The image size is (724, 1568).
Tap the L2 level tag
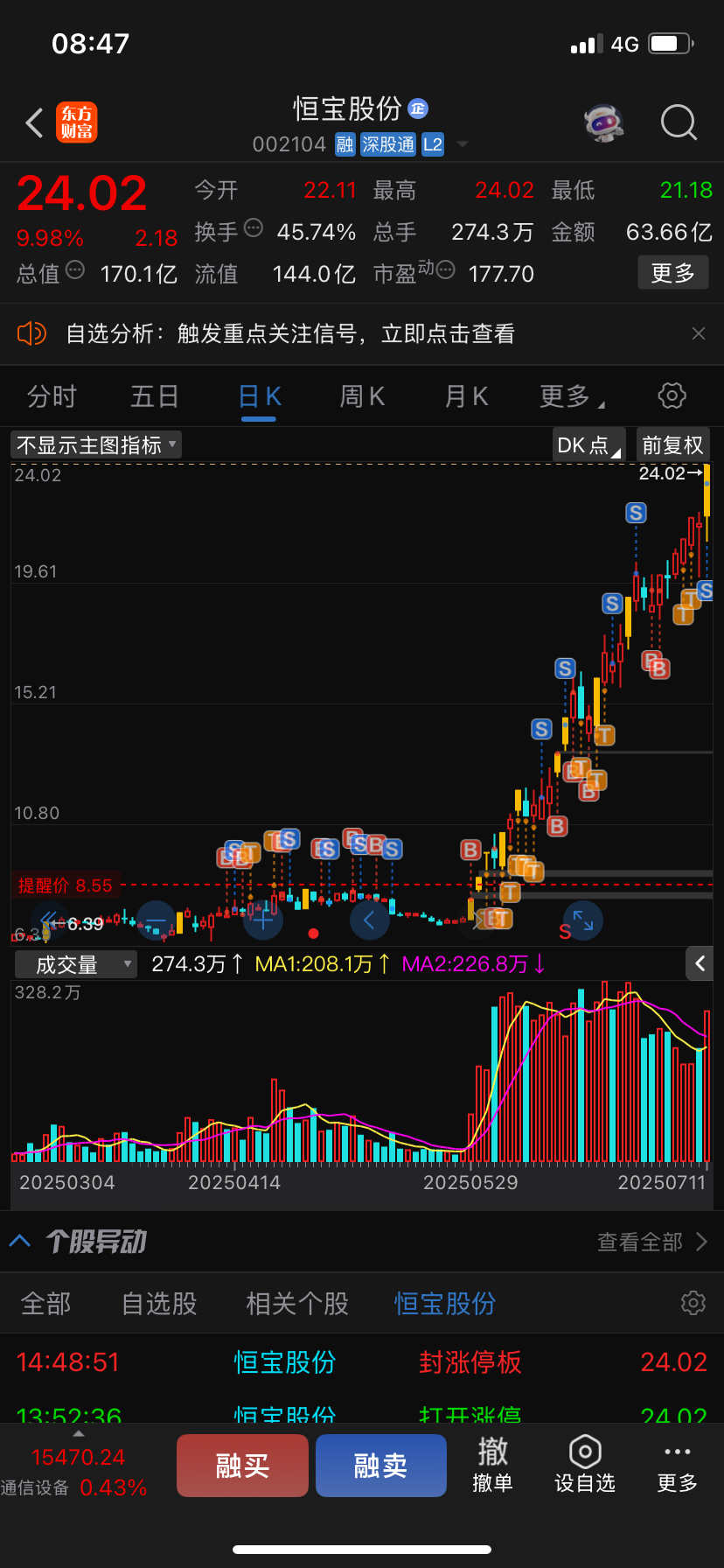point(433,144)
